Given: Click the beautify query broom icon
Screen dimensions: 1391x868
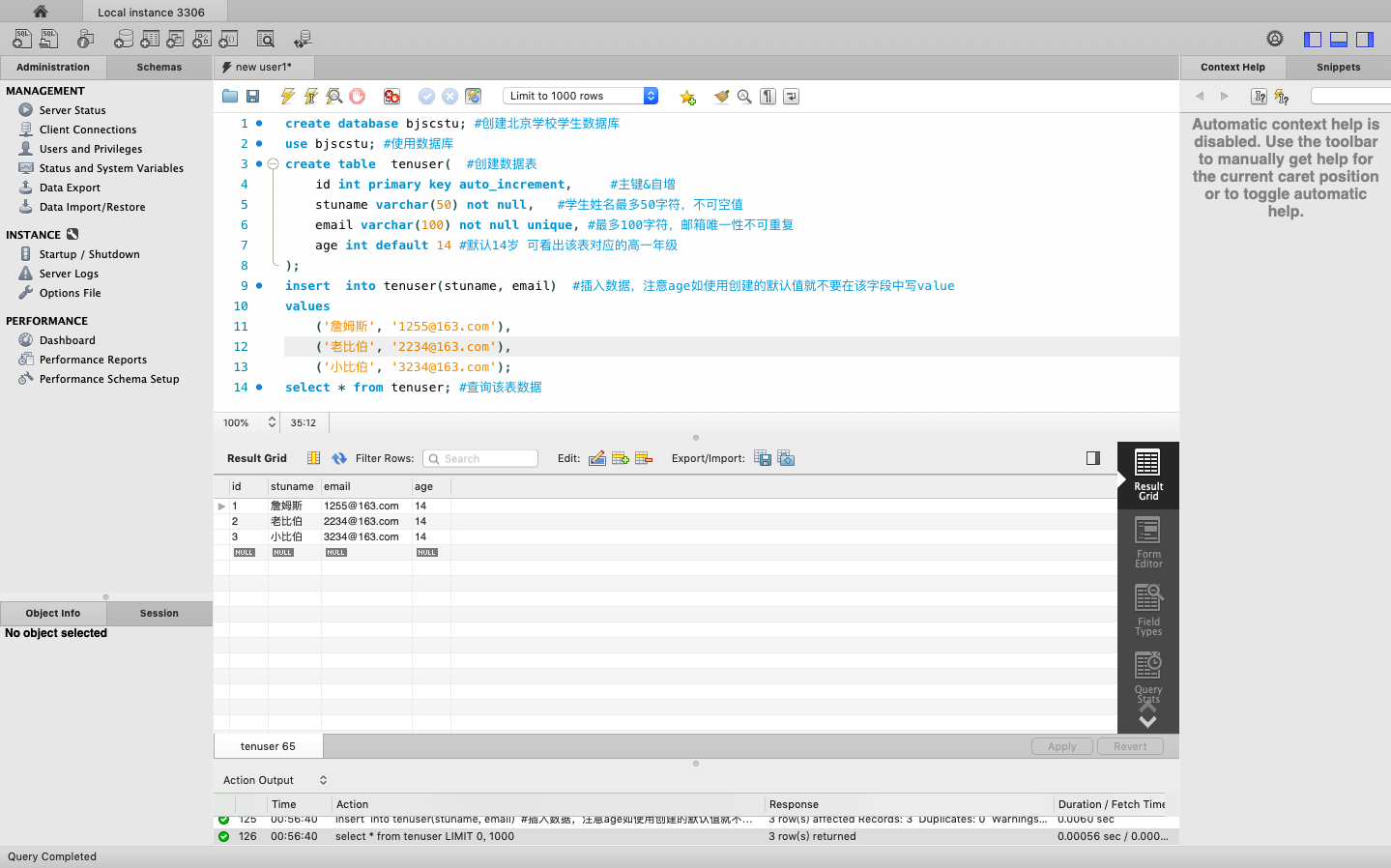Looking at the screenshot, I should tap(721, 96).
